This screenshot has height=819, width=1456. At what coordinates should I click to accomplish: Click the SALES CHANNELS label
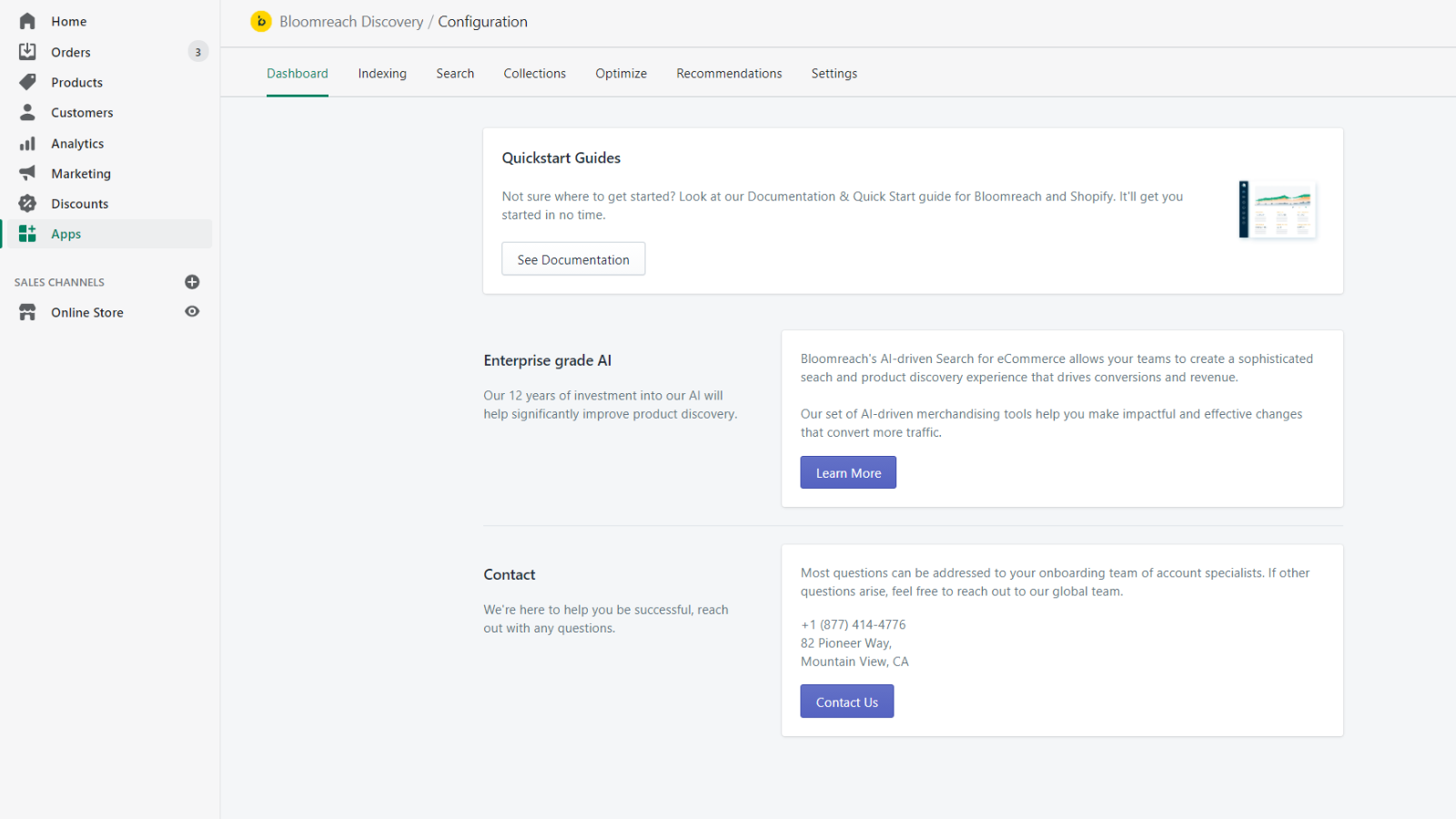point(59,282)
